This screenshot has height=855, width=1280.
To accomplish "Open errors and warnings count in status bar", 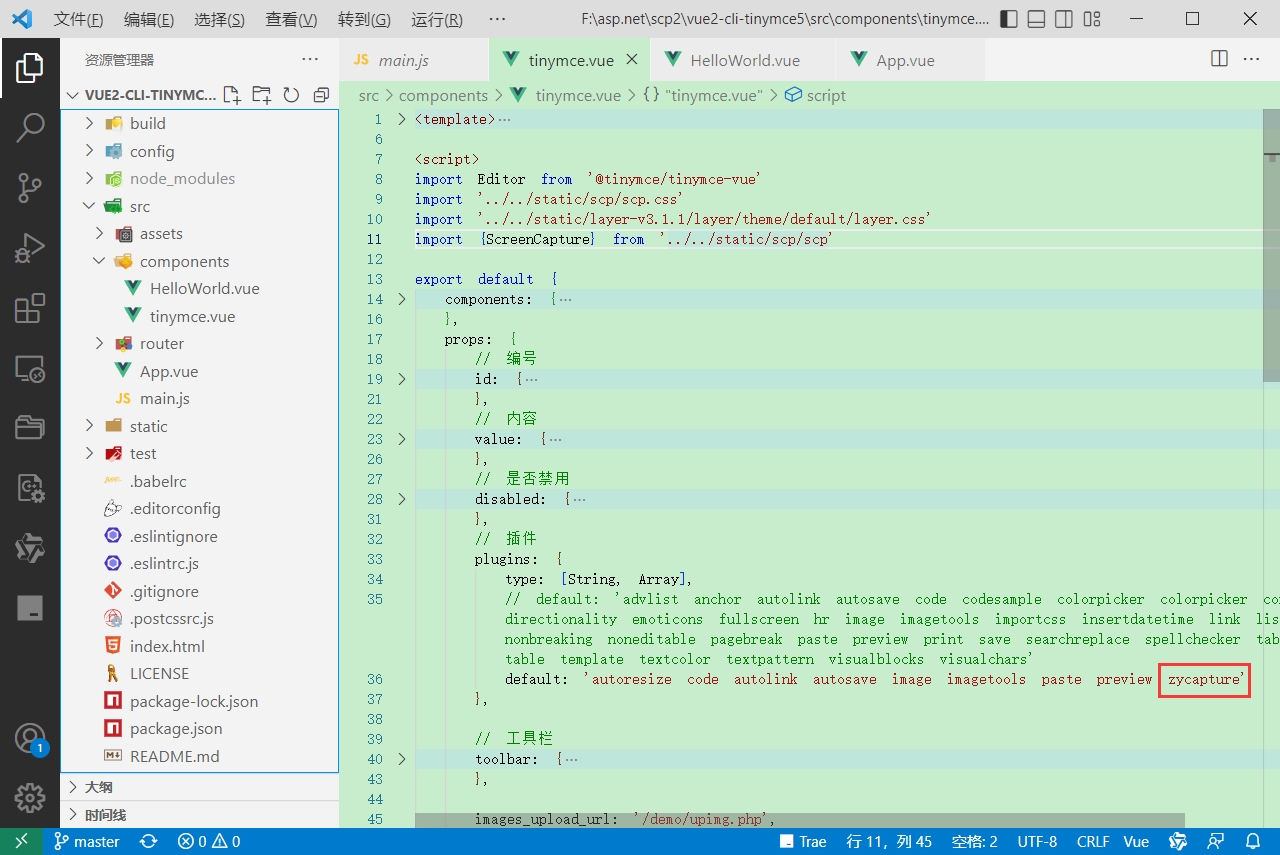I will click(x=209, y=842).
